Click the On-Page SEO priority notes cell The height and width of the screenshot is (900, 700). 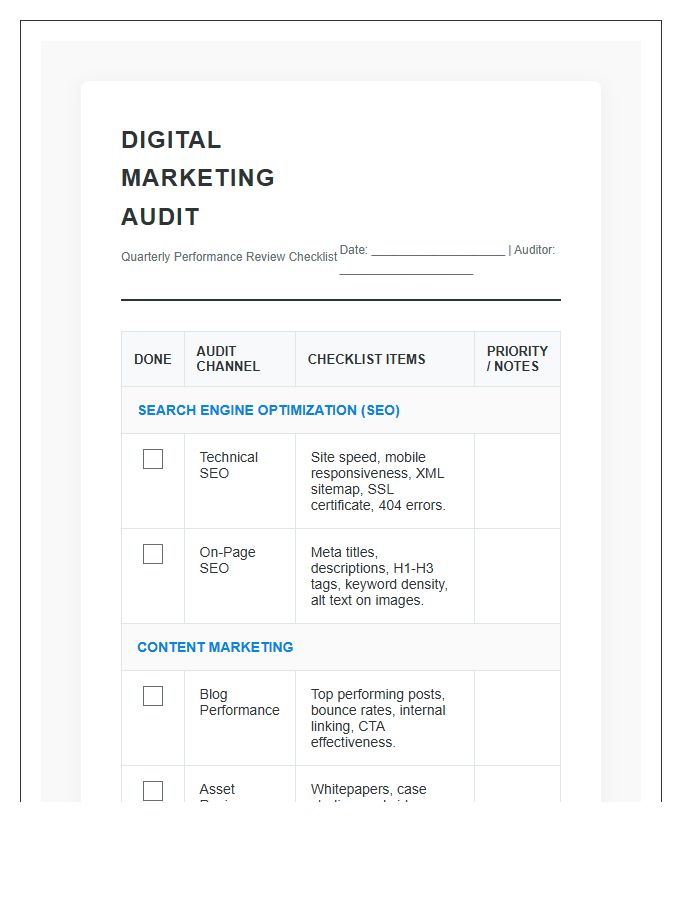[x=518, y=576]
